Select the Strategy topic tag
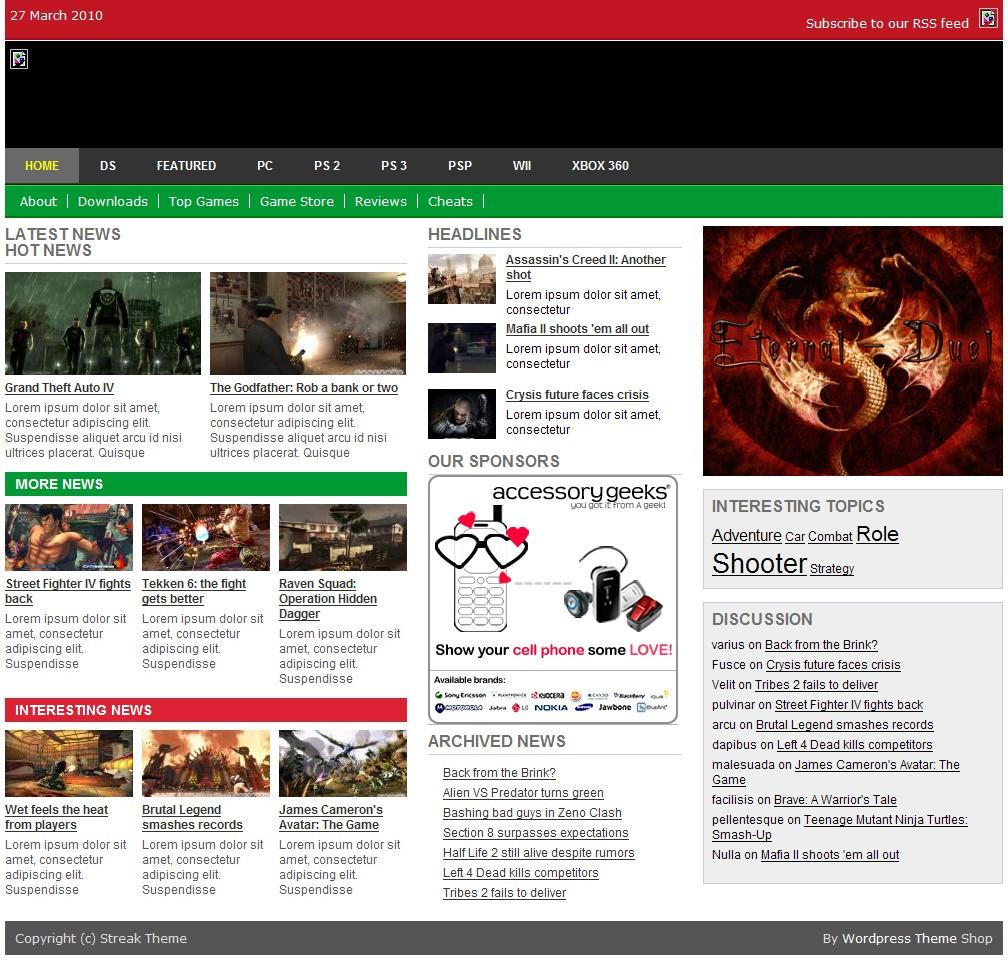The height and width of the screenshot is (960, 1008). (x=832, y=568)
